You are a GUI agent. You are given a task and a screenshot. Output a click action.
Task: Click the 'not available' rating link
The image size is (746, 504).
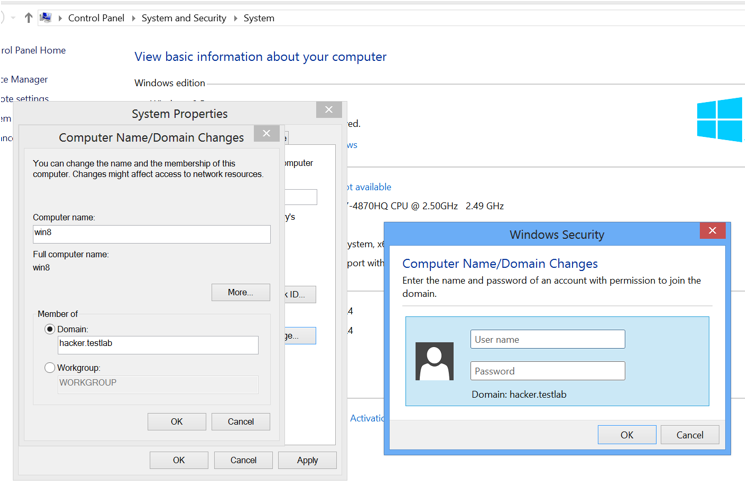point(369,187)
